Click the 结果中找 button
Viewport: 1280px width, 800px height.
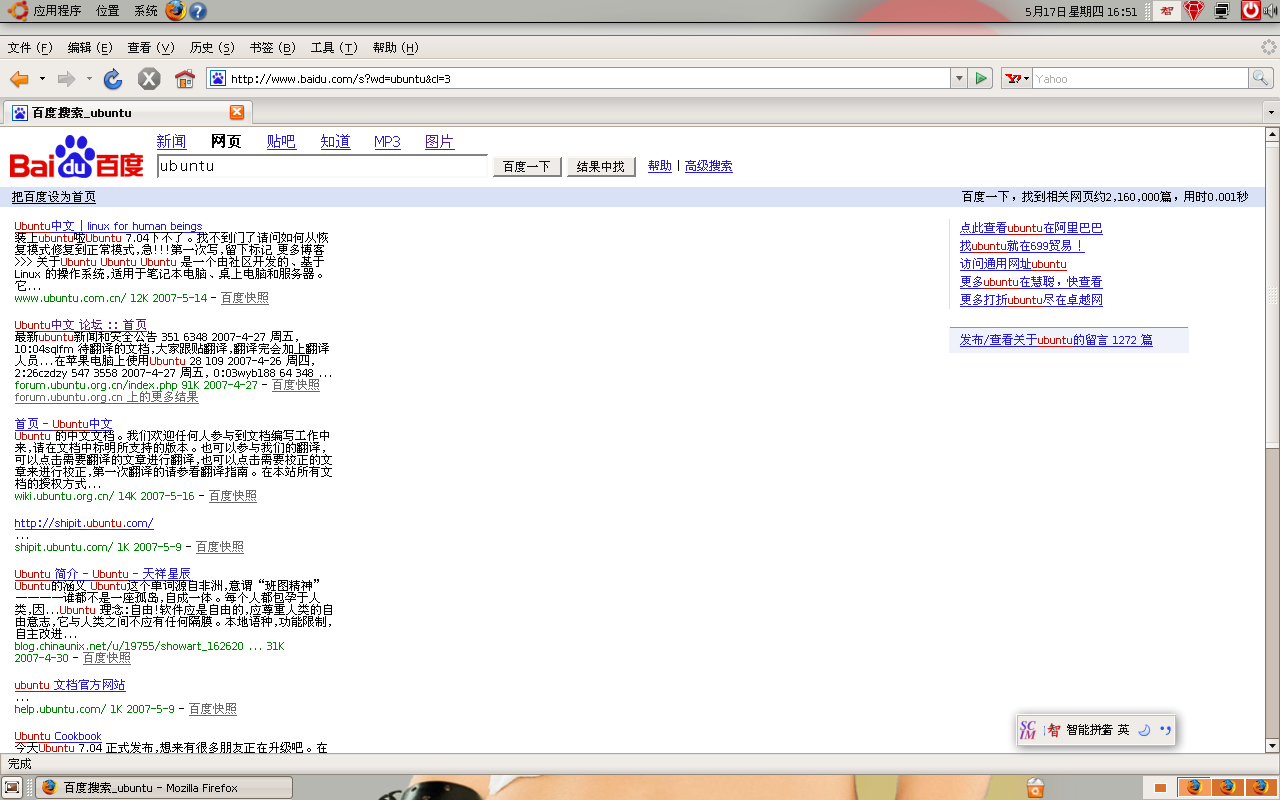coord(601,167)
